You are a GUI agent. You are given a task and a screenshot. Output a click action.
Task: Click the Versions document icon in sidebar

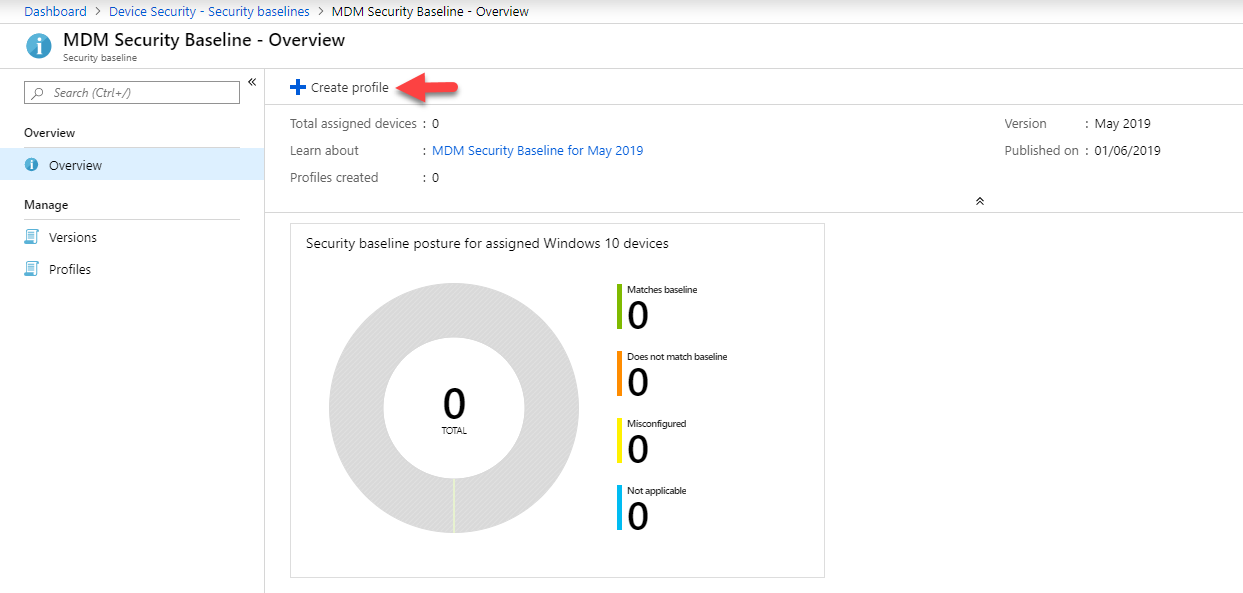click(x=31, y=237)
